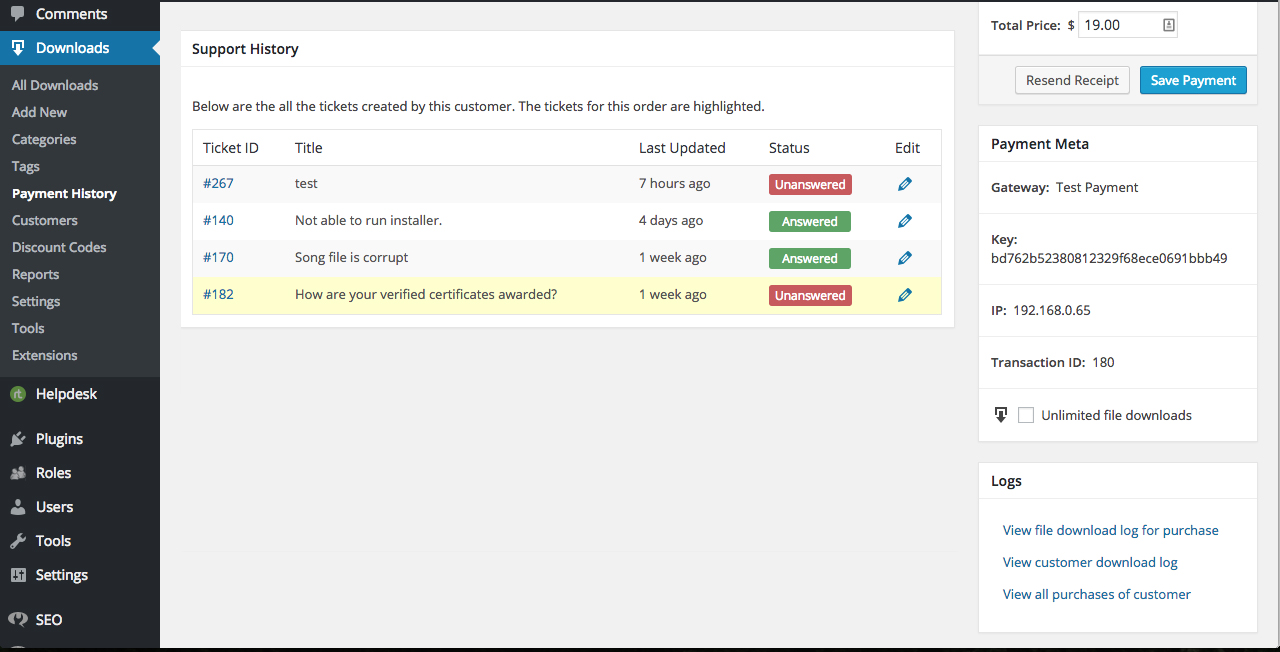This screenshot has width=1280, height=652.
Task: Click the edit pencil for ticket #267
Action: (x=905, y=184)
